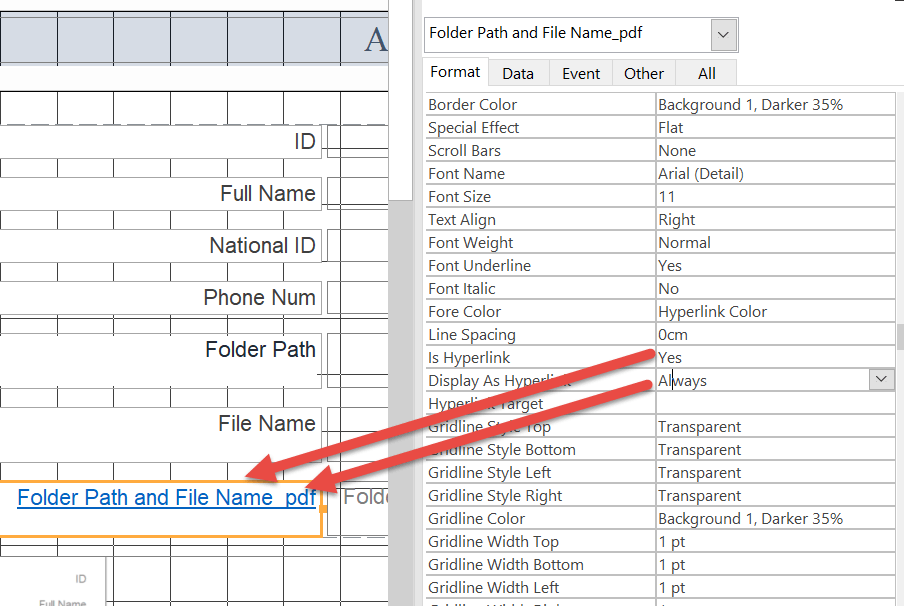The height and width of the screenshot is (606, 904).
Task: Click the Font Name value Arial (Detail)
Action: pyautogui.click(x=775, y=174)
